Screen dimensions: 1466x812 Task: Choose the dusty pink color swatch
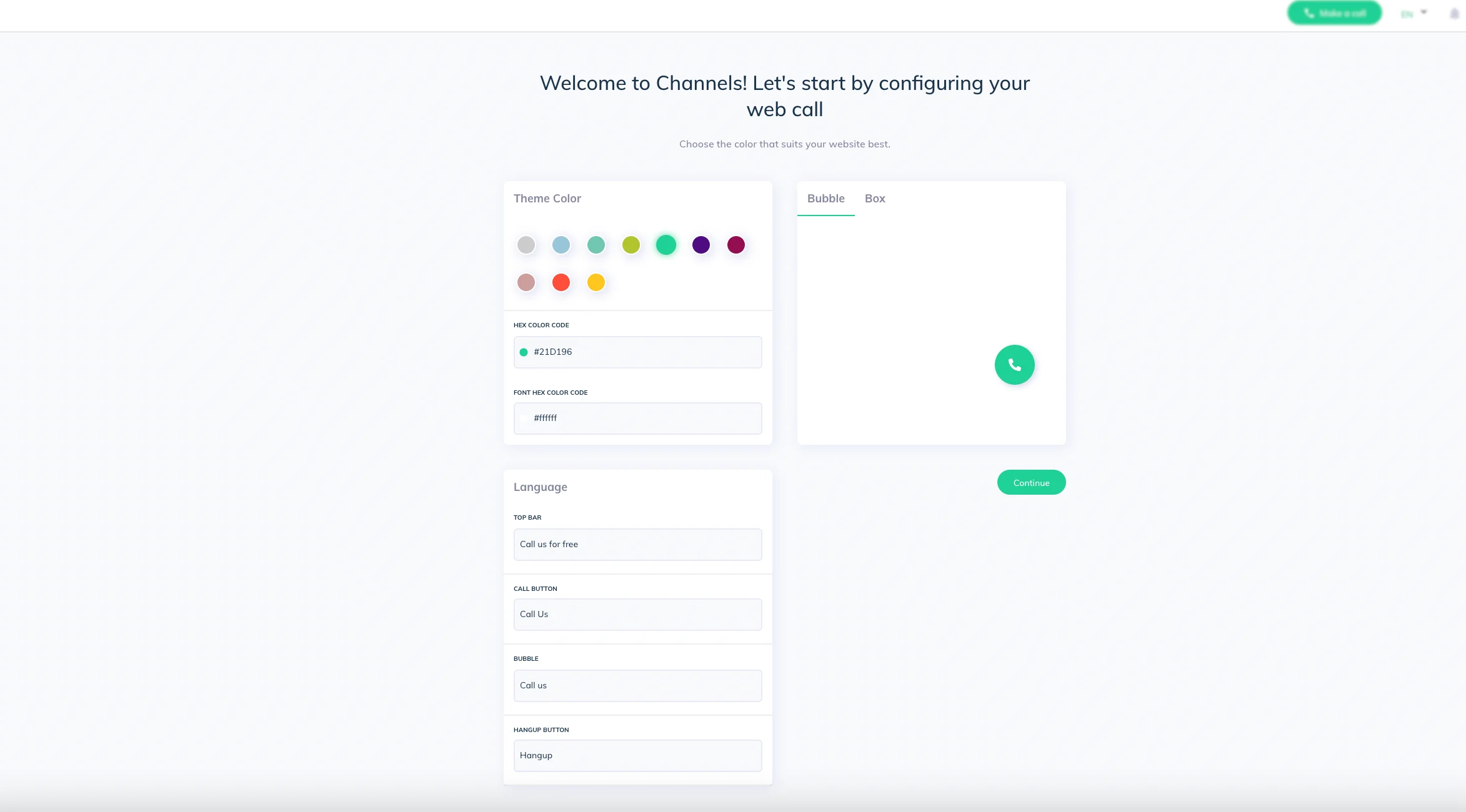[526, 282]
